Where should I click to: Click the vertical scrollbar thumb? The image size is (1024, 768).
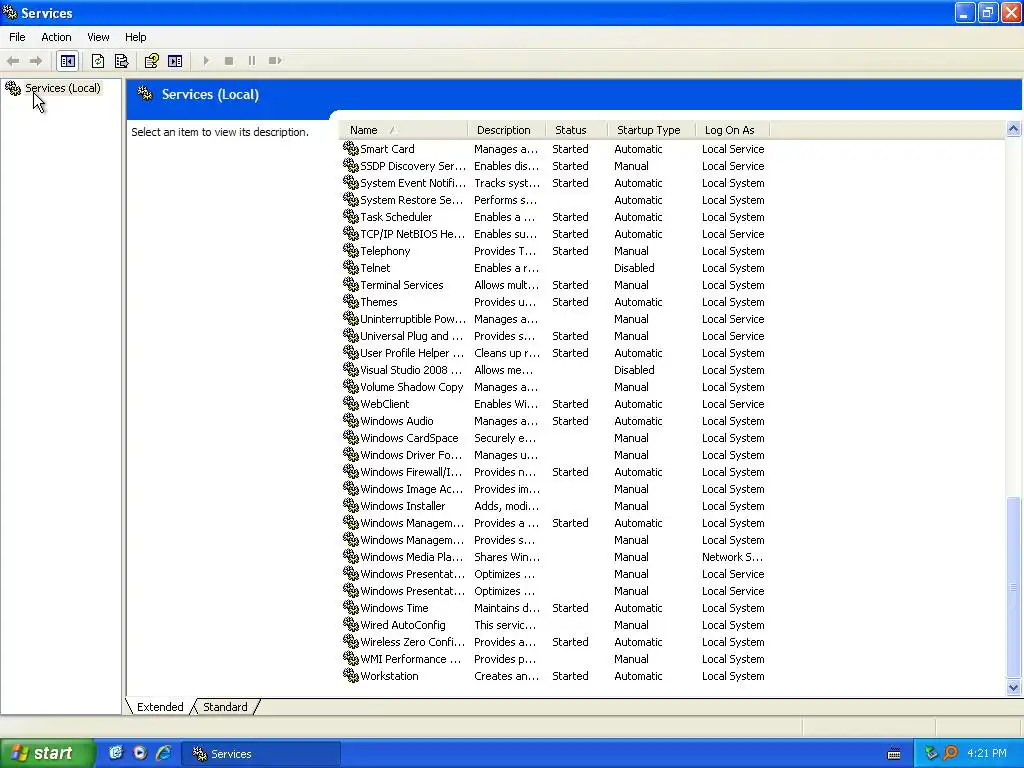tap(1014, 588)
